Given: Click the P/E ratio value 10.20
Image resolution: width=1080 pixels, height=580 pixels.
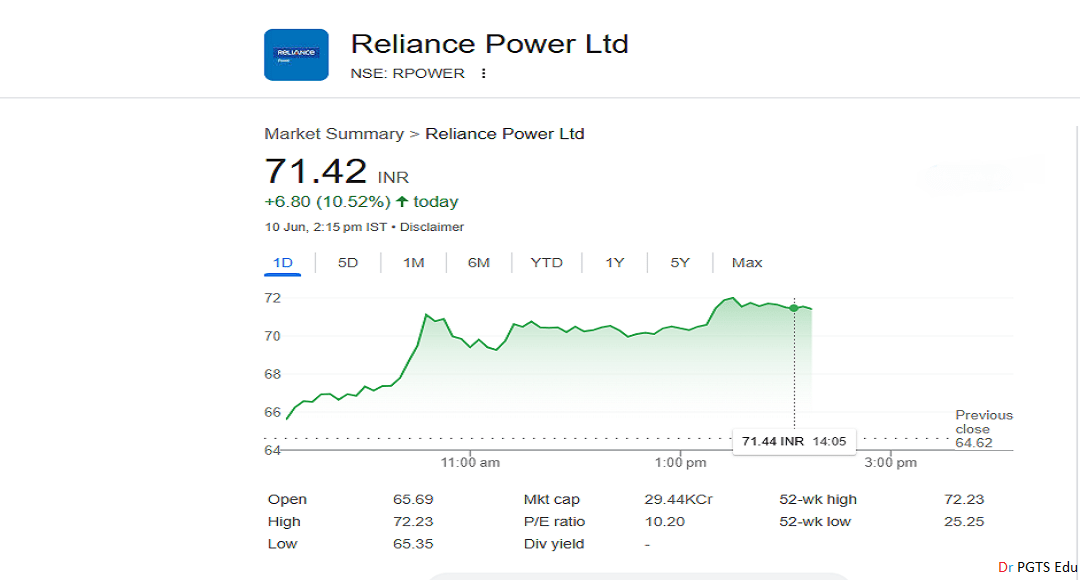Looking at the screenshot, I should coord(665,521).
